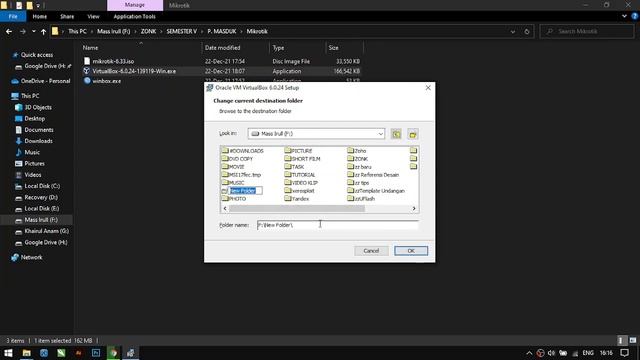Select the MOVIE folder in dialog

233,167
